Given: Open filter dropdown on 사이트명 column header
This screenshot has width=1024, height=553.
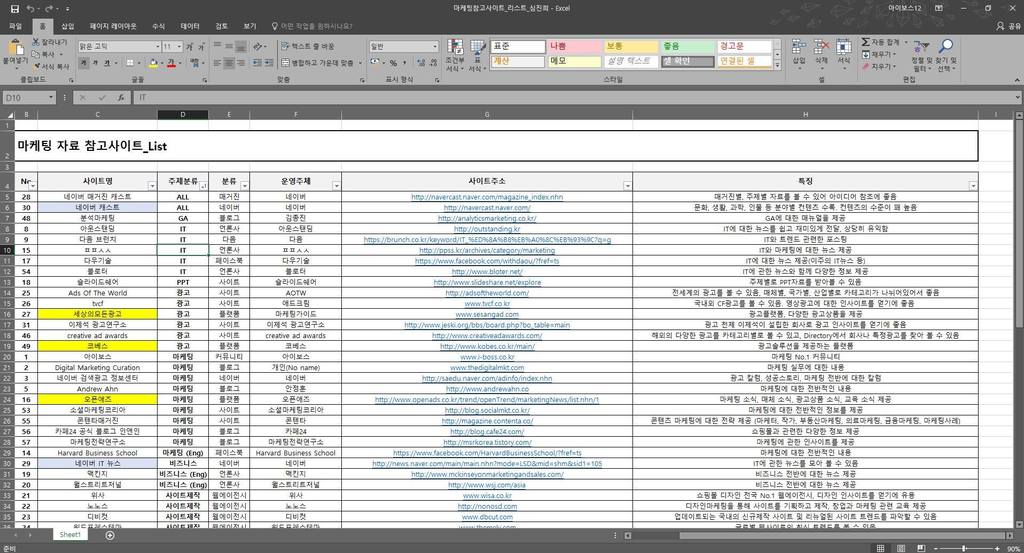Looking at the screenshot, I should point(152,186).
